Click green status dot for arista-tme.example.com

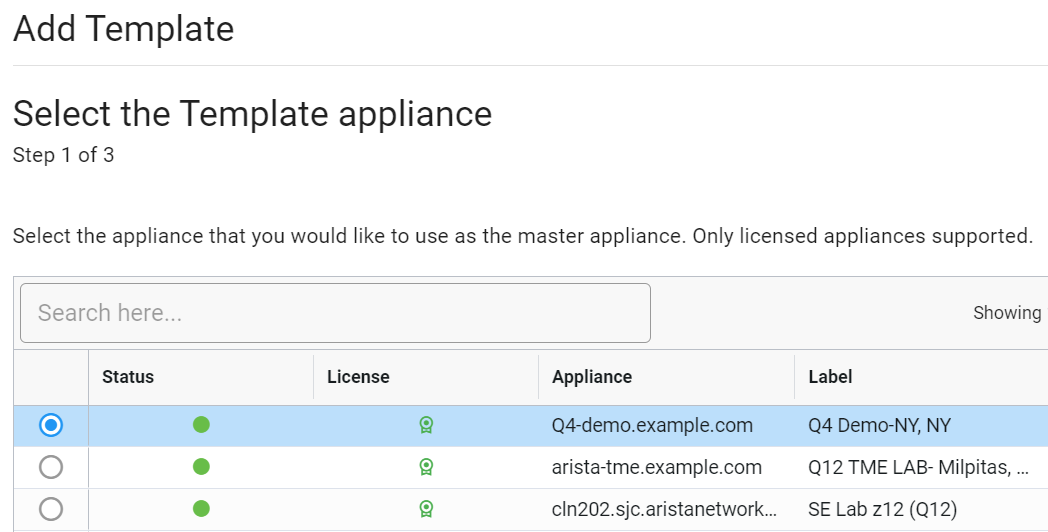(x=201, y=467)
